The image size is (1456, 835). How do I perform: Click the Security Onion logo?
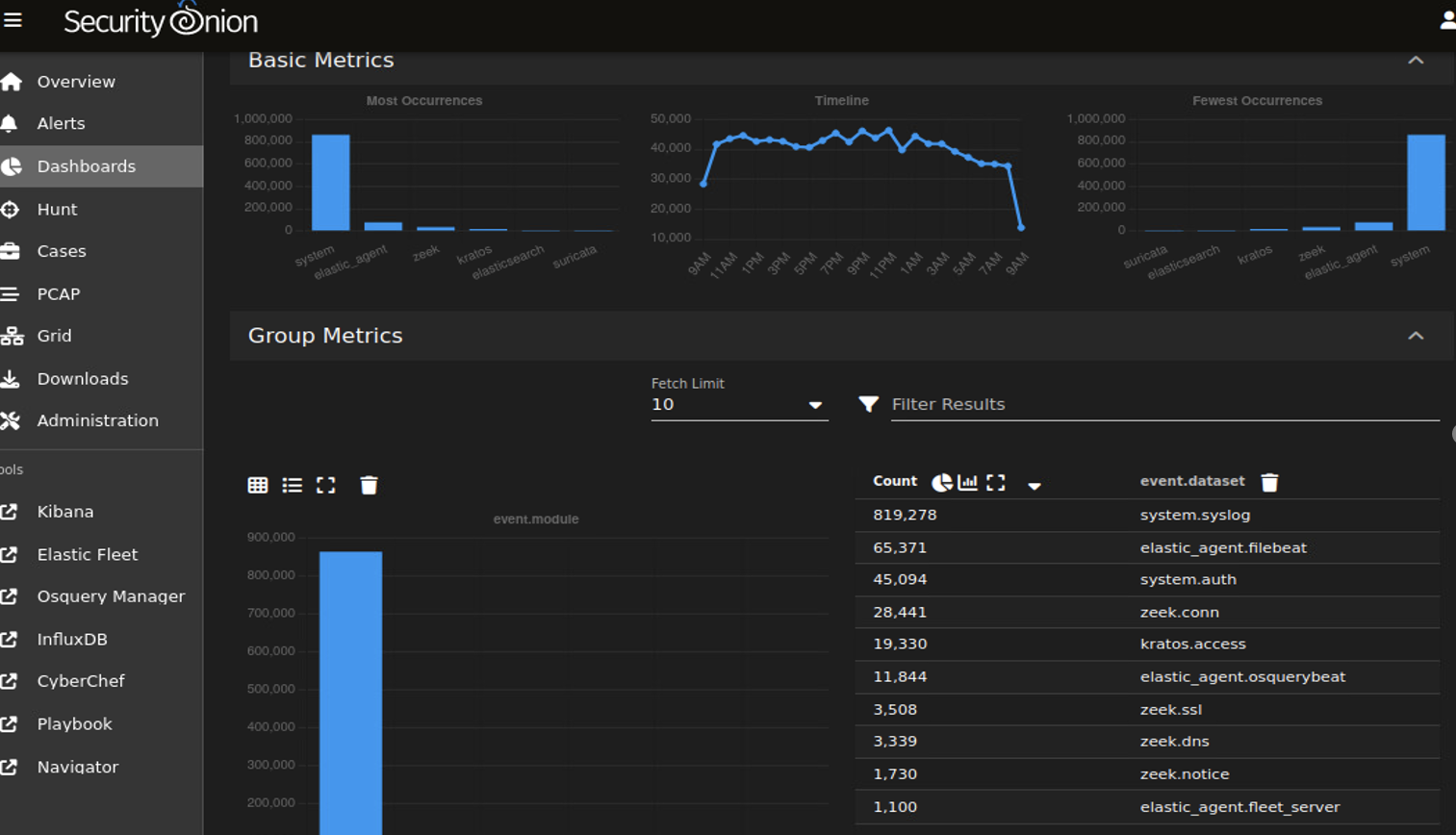[161, 20]
